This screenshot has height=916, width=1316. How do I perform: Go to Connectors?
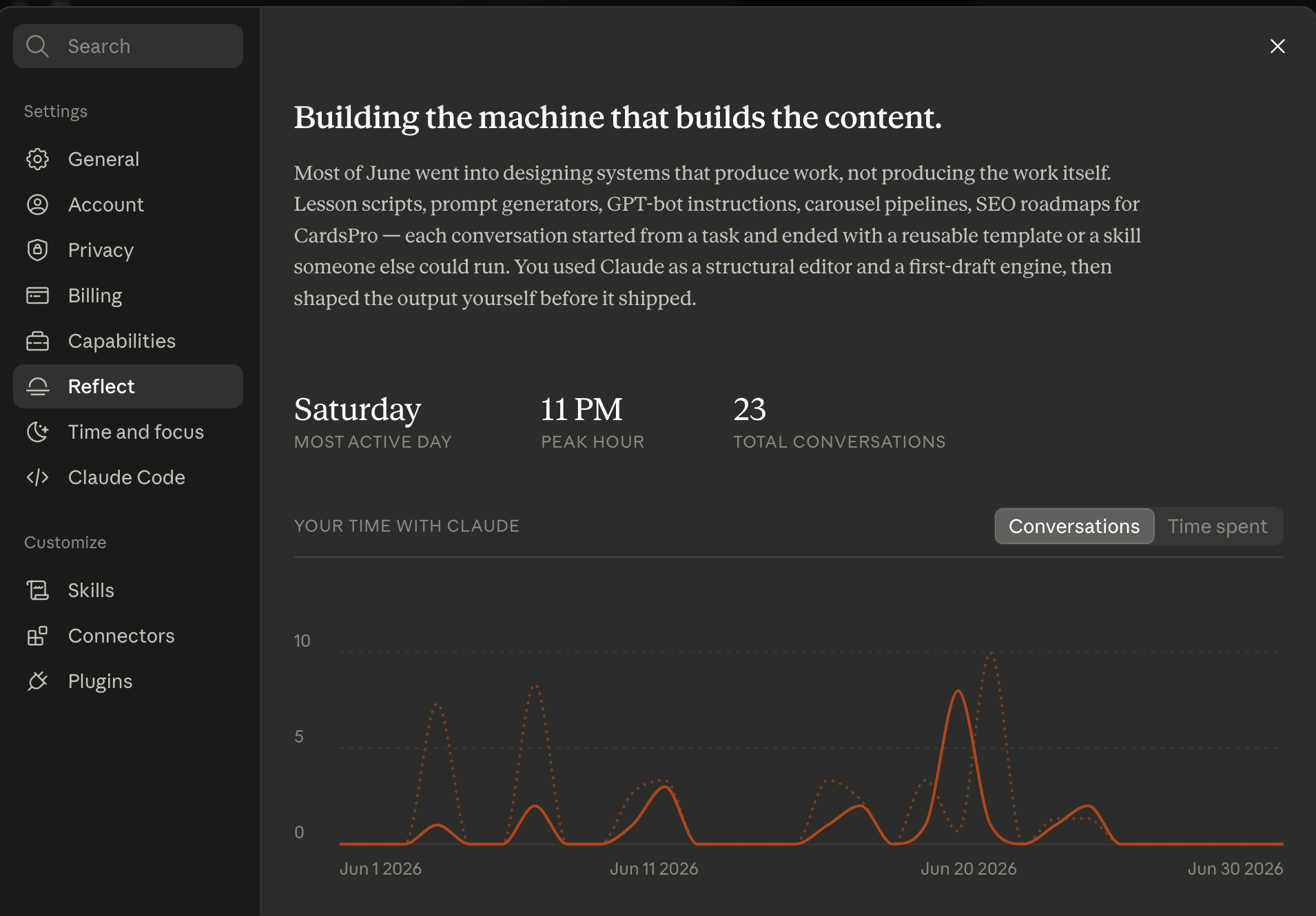coord(128,636)
